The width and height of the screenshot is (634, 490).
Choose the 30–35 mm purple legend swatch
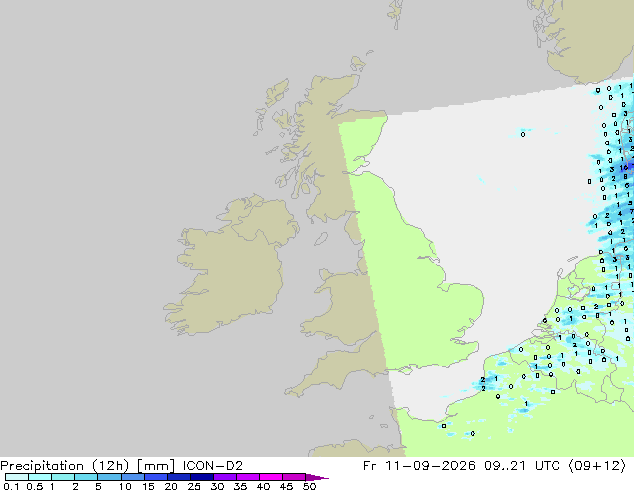click(225, 477)
